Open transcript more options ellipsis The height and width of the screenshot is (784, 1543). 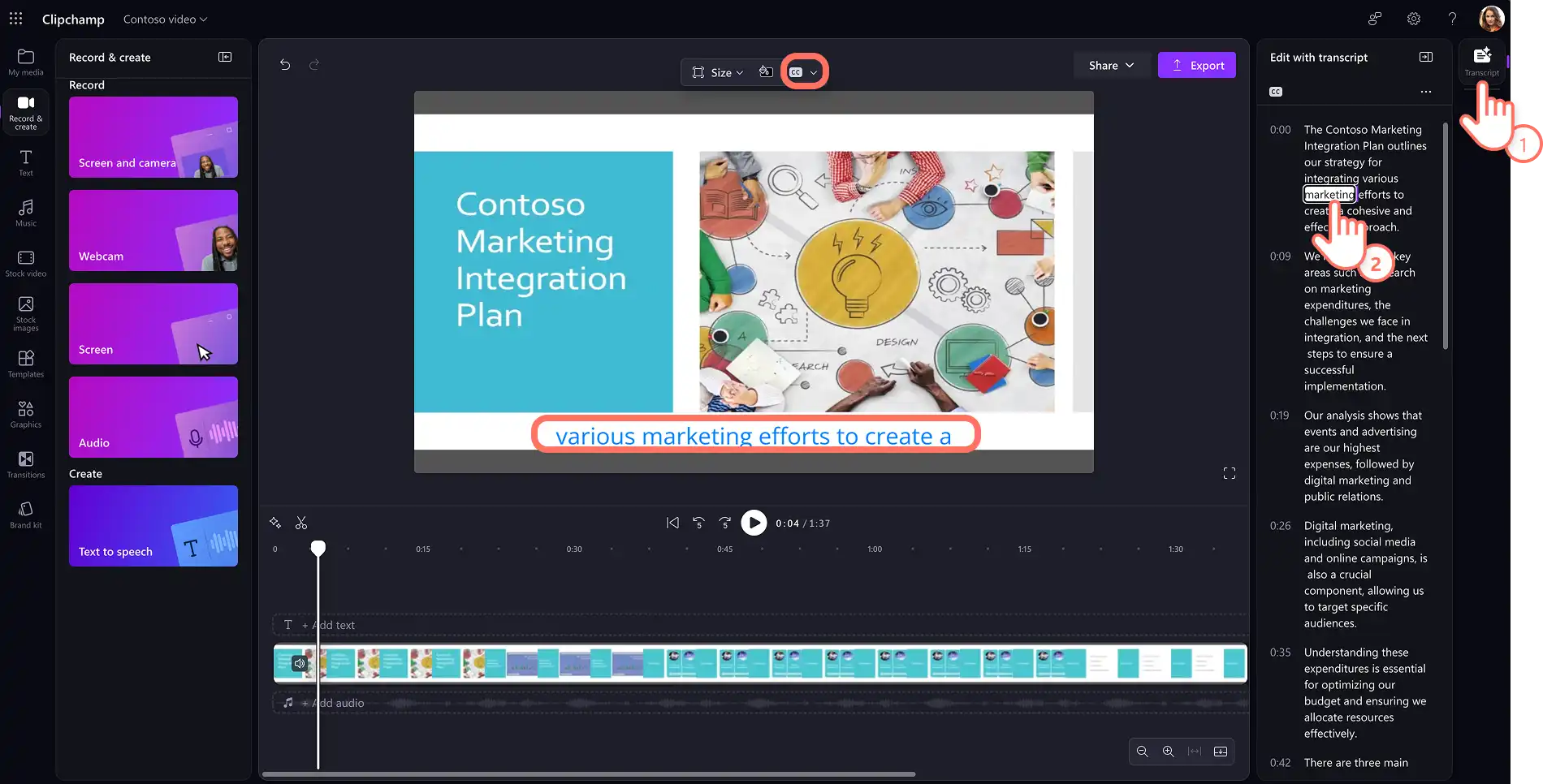(x=1426, y=92)
